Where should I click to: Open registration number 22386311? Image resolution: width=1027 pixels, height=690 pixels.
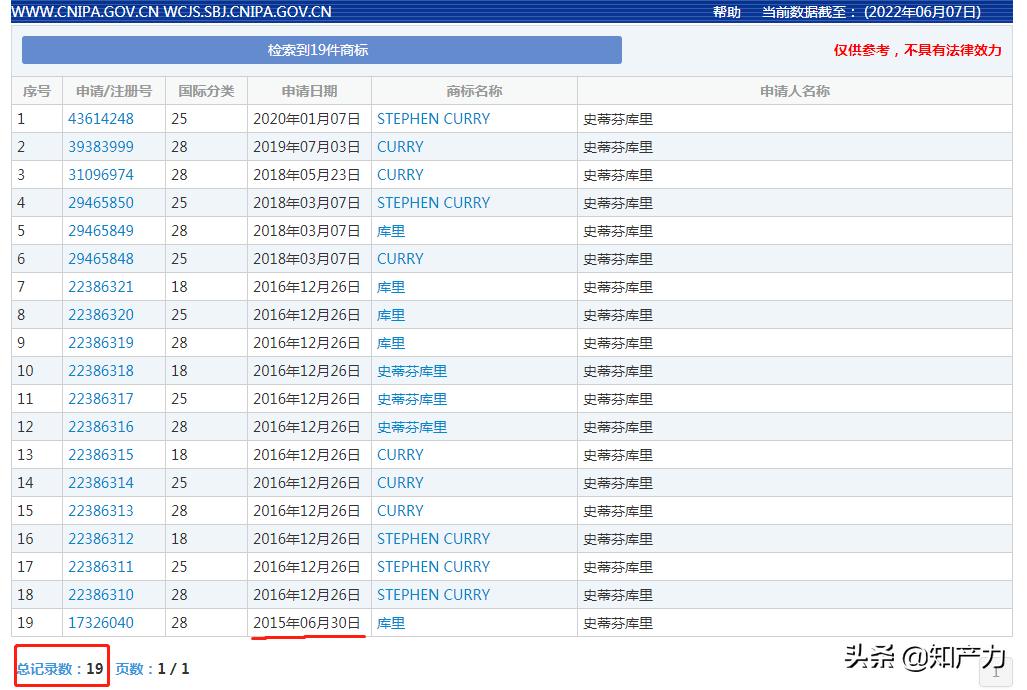[101, 567]
